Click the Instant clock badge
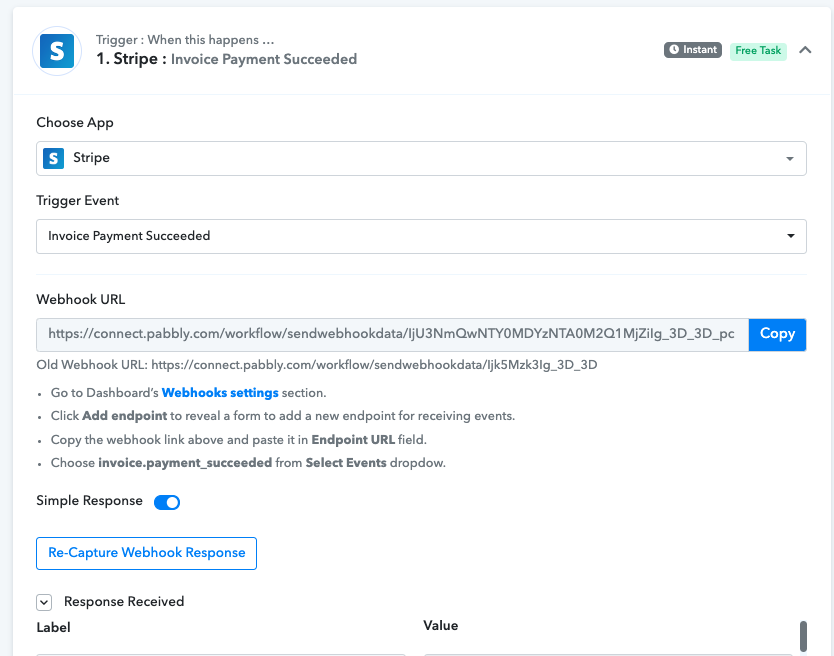Viewport: 834px width, 656px height. pyautogui.click(x=693, y=49)
